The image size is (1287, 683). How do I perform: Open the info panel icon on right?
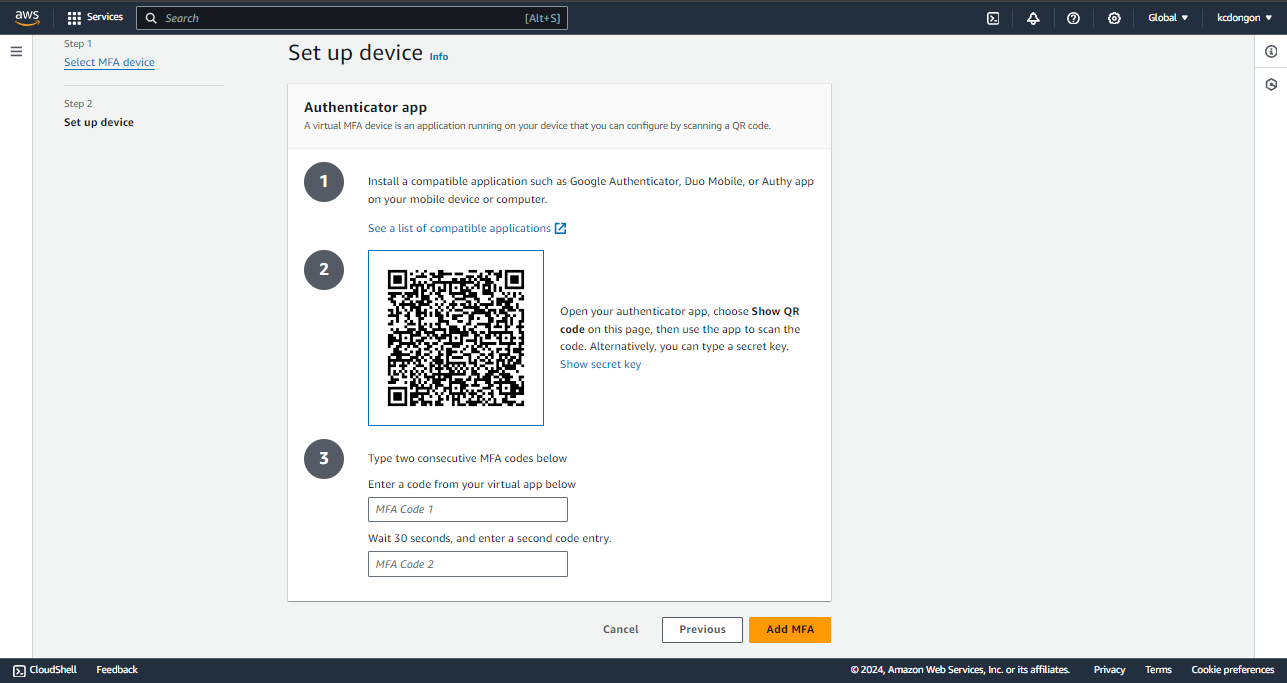pos(1271,52)
